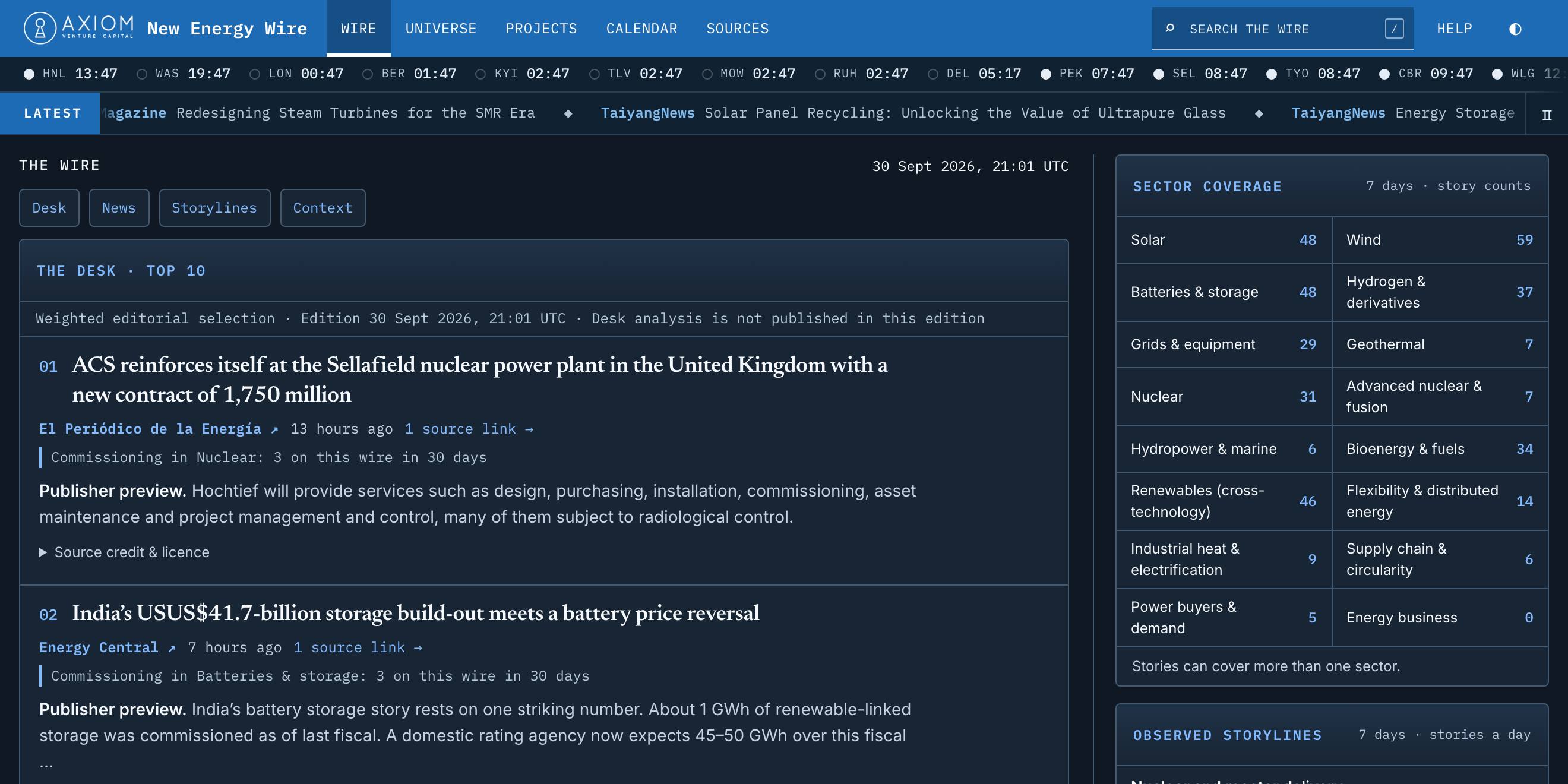Select the Context filter button

click(x=323, y=207)
